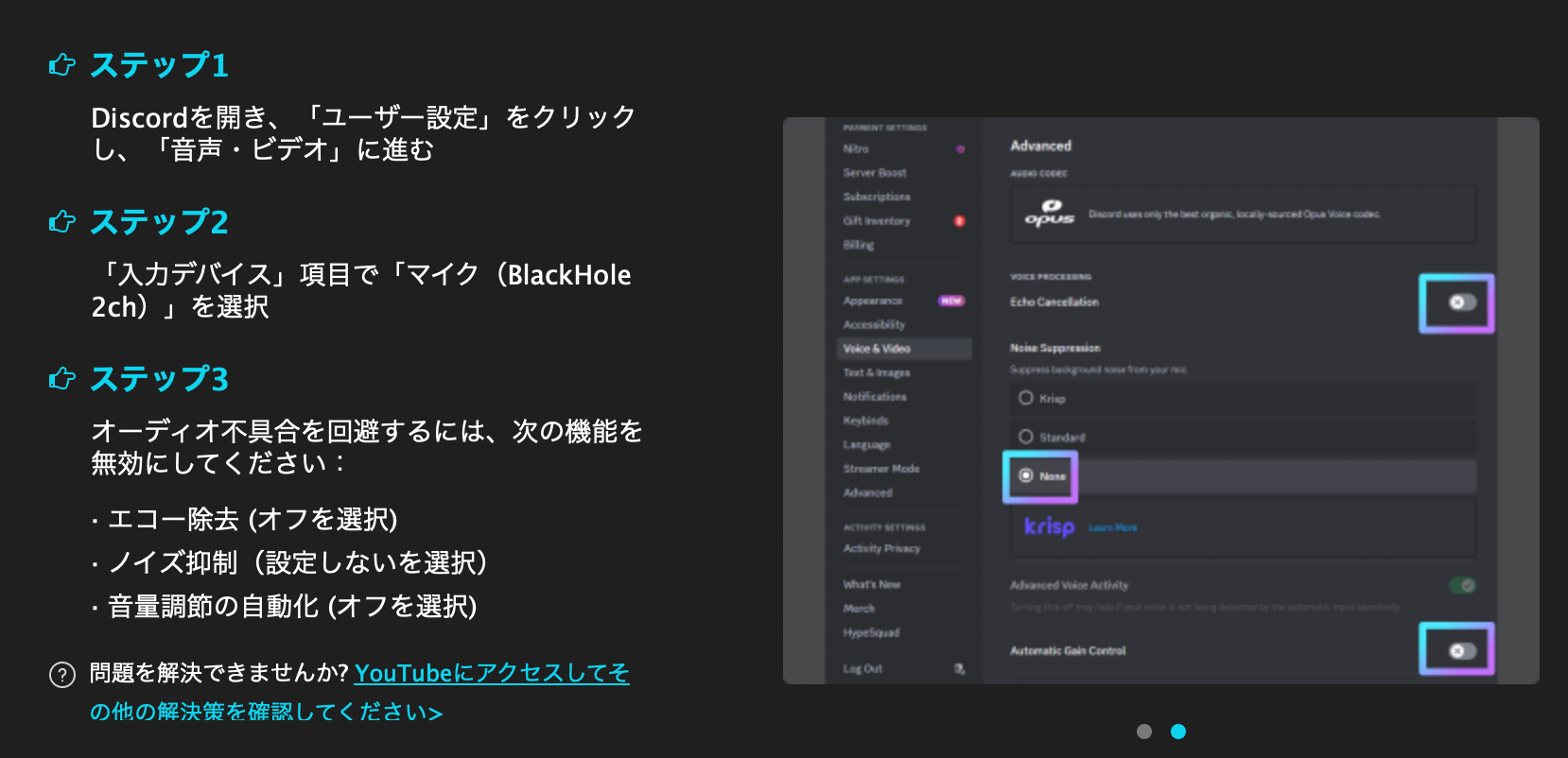Select the Krisp noise suppression option
Image resolution: width=1568 pixels, height=758 pixels.
(1244, 398)
